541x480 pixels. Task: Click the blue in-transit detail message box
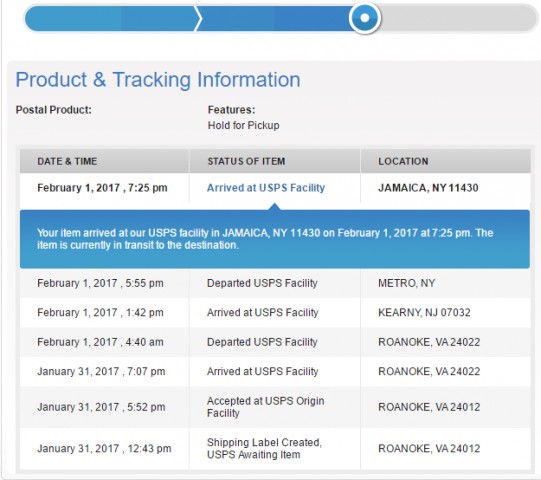(x=275, y=239)
